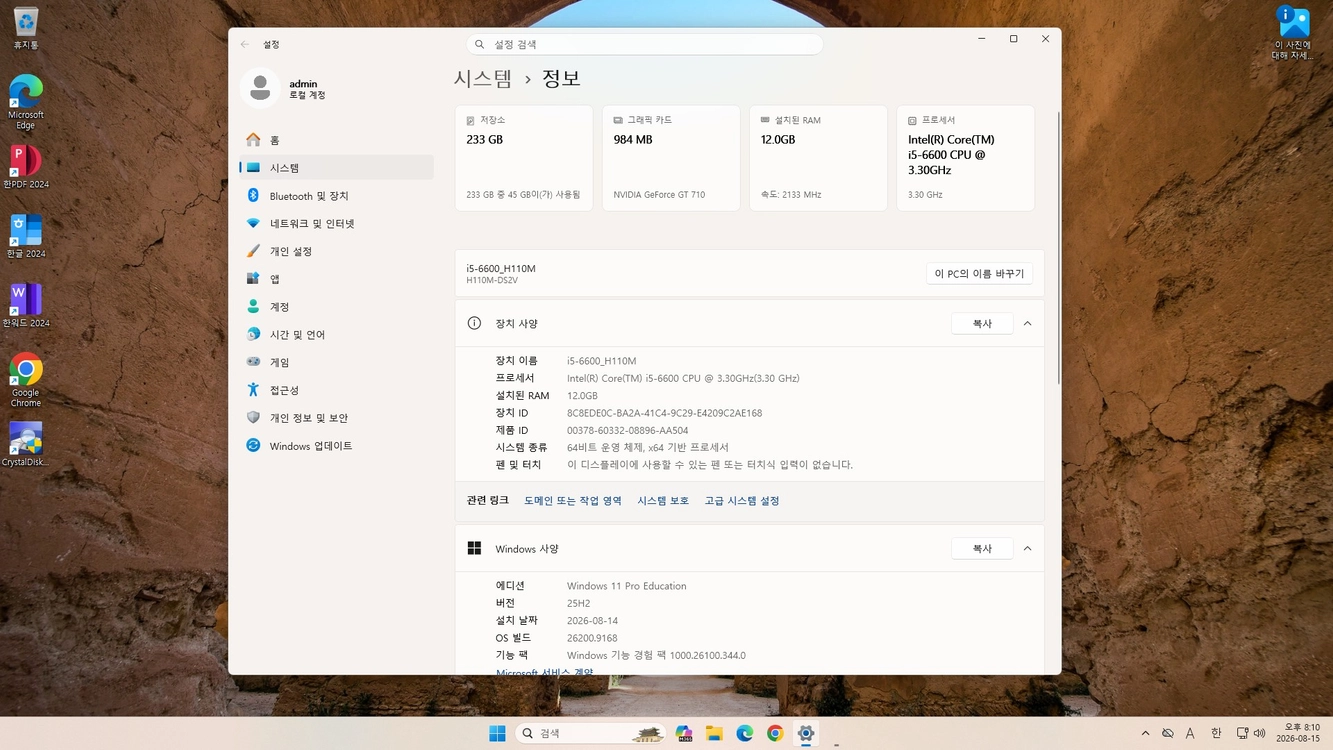Viewport: 1333px width, 750px height.
Task: Open the taskbar clock showing 오후 8:10
Action: pyautogui.click(x=1297, y=733)
